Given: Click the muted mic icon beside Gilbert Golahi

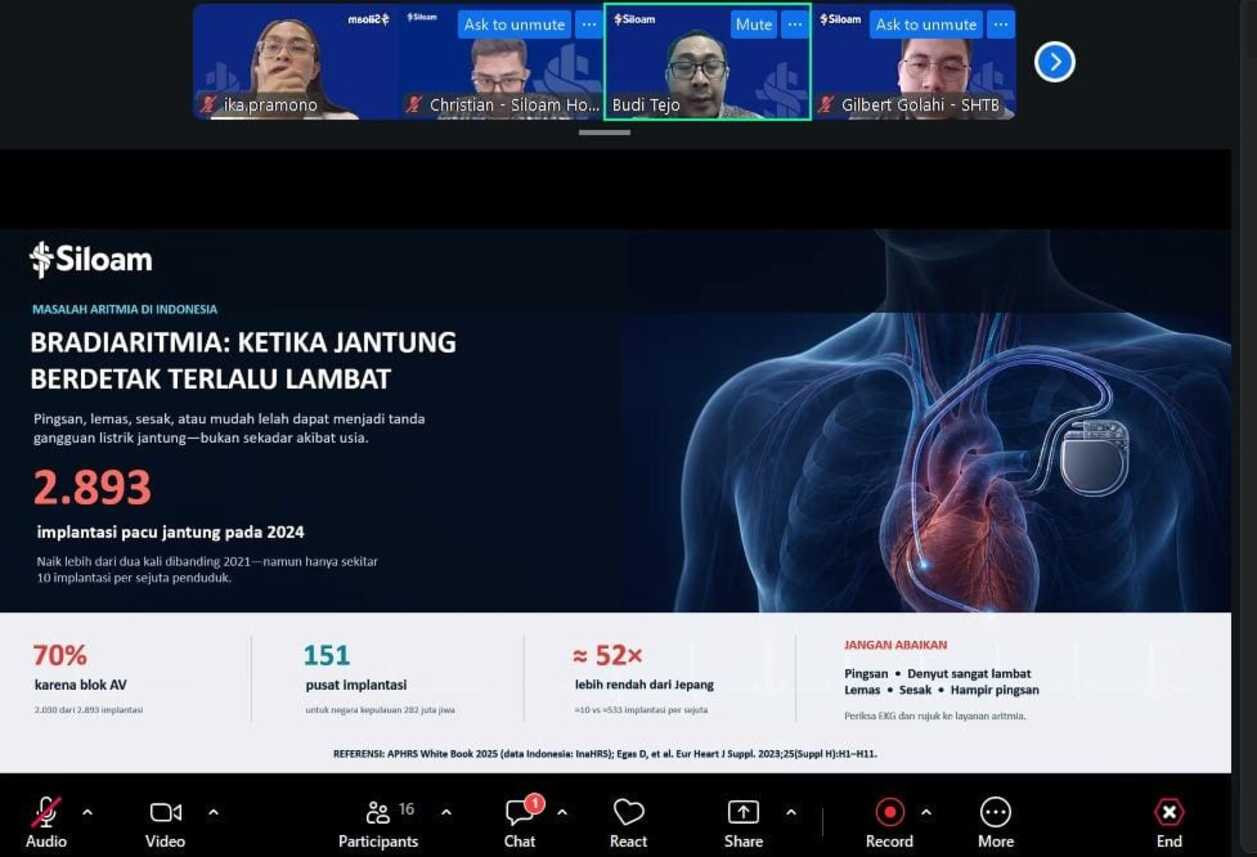Looking at the screenshot, I should tap(826, 105).
